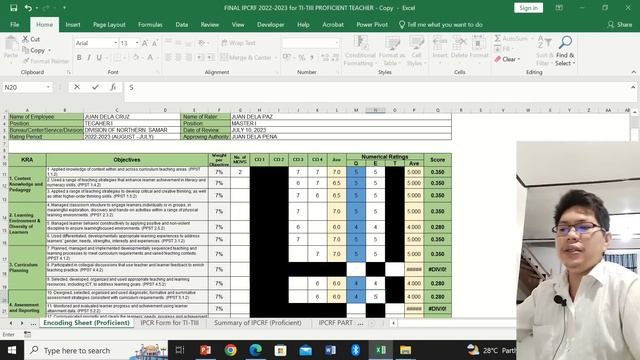Viewport: 640px width, 360px height.
Task: Decrease font size with small A icon
Action: point(155,43)
